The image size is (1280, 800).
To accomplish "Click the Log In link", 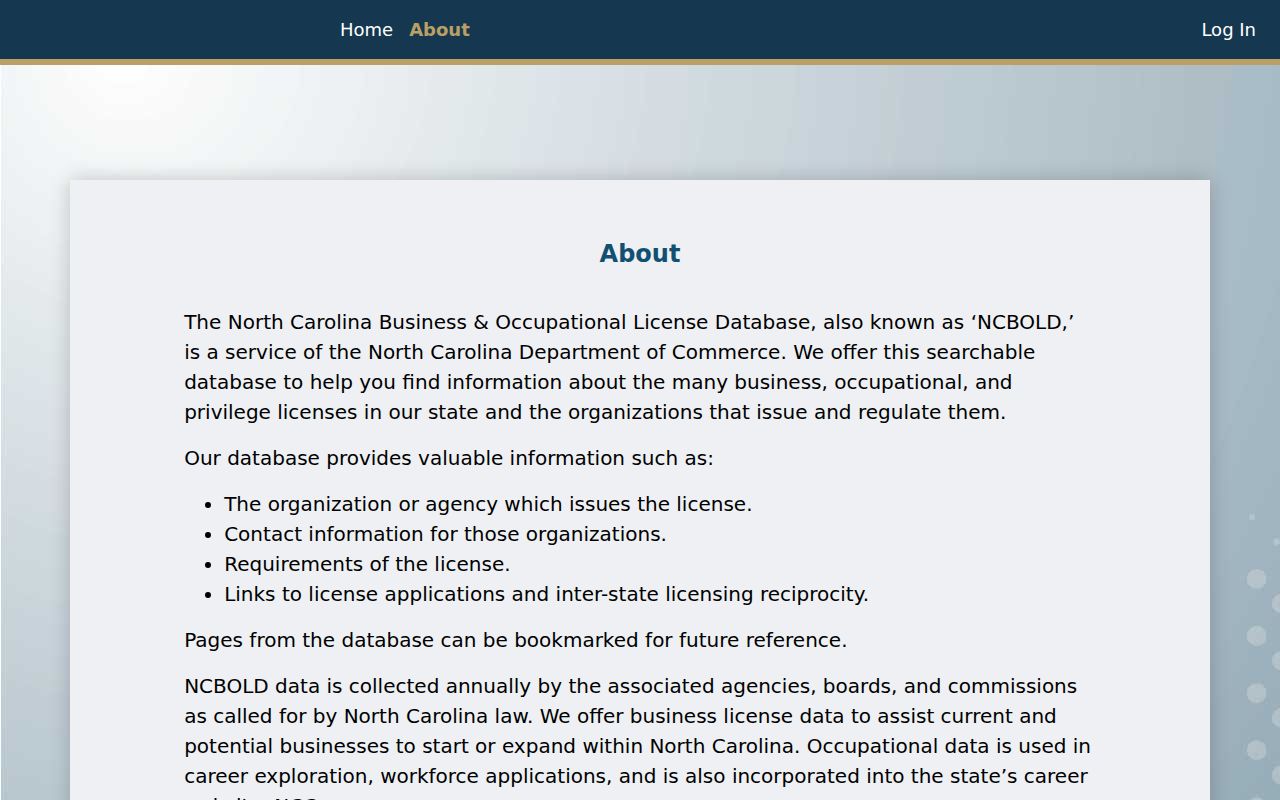I will [x=1228, y=30].
